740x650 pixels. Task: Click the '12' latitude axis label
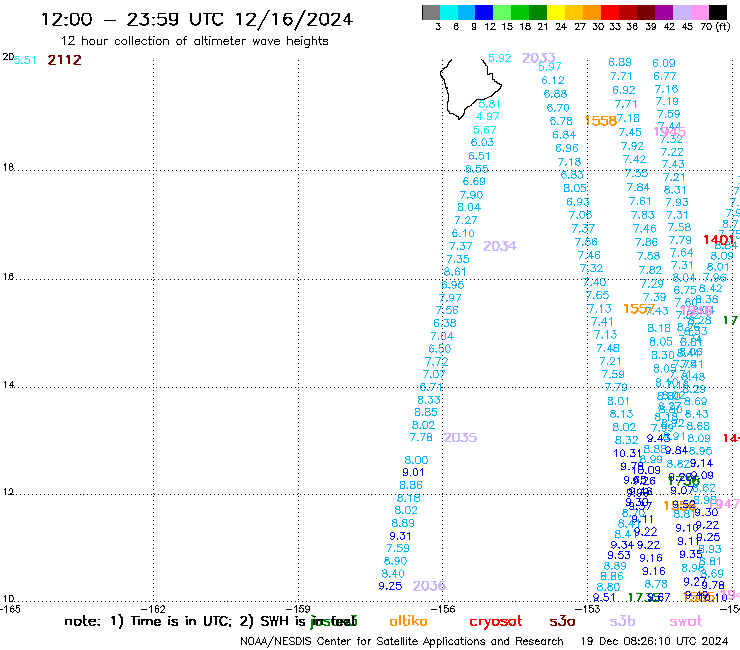click(8, 492)
